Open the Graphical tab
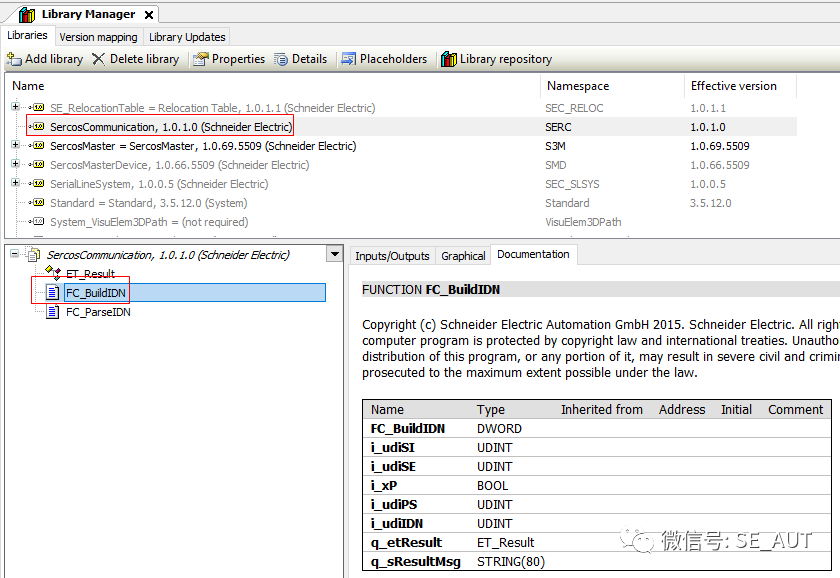Image resolution: width=840 pixels, height=578 pixels. (463, 256)
